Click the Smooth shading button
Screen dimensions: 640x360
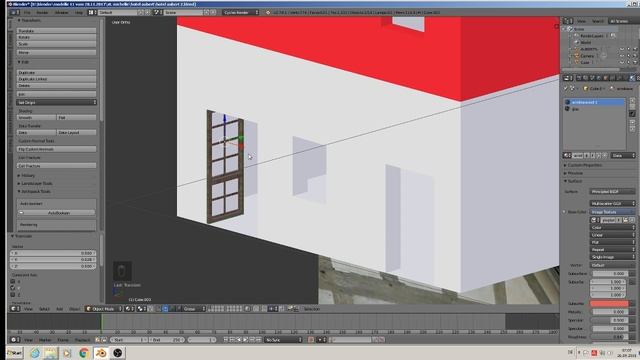coord(36,118)
